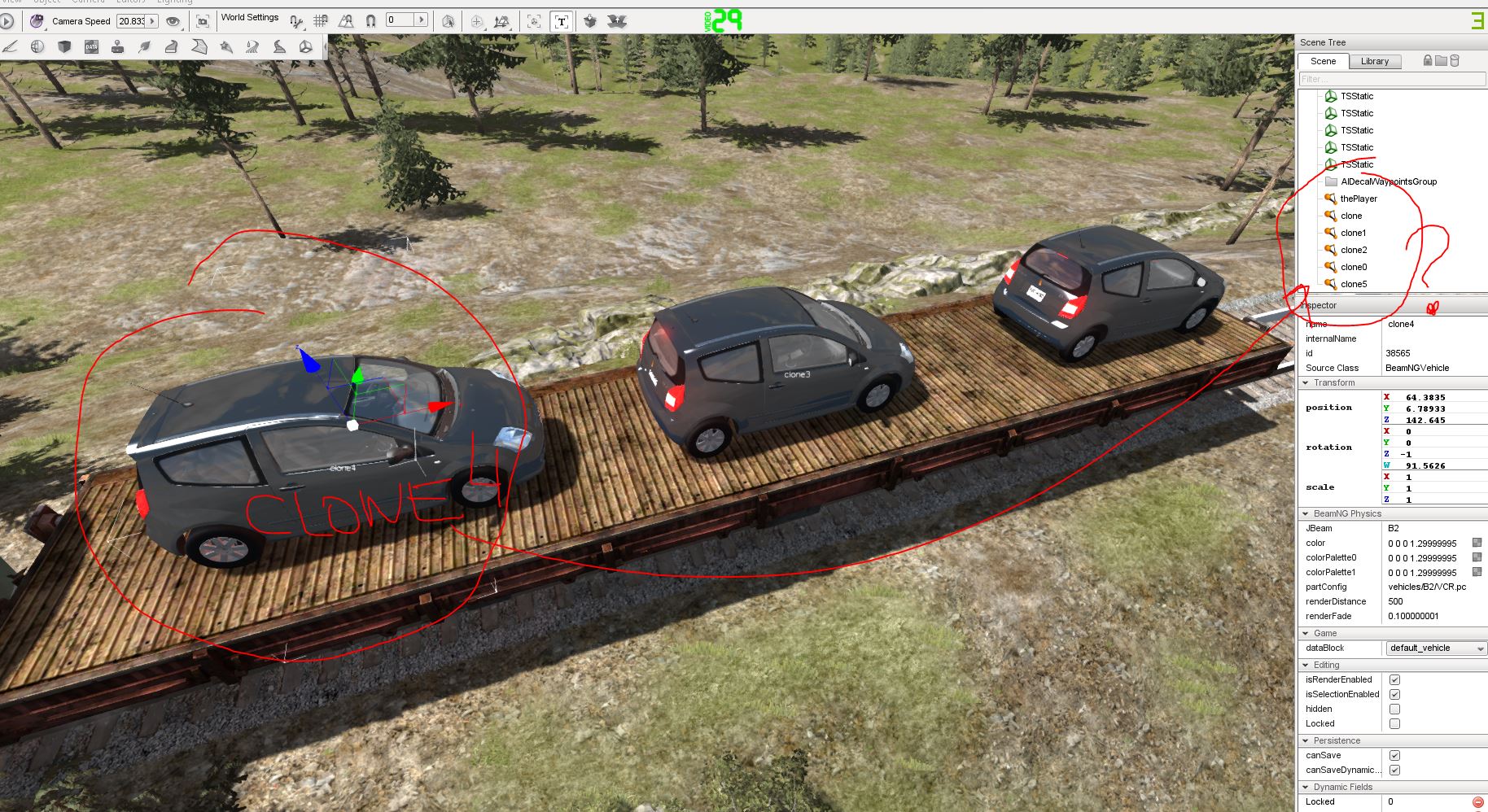Open snap options wrench icon
The height and width of the screenshot is (812, 1488).
click(x=296, y=21)
